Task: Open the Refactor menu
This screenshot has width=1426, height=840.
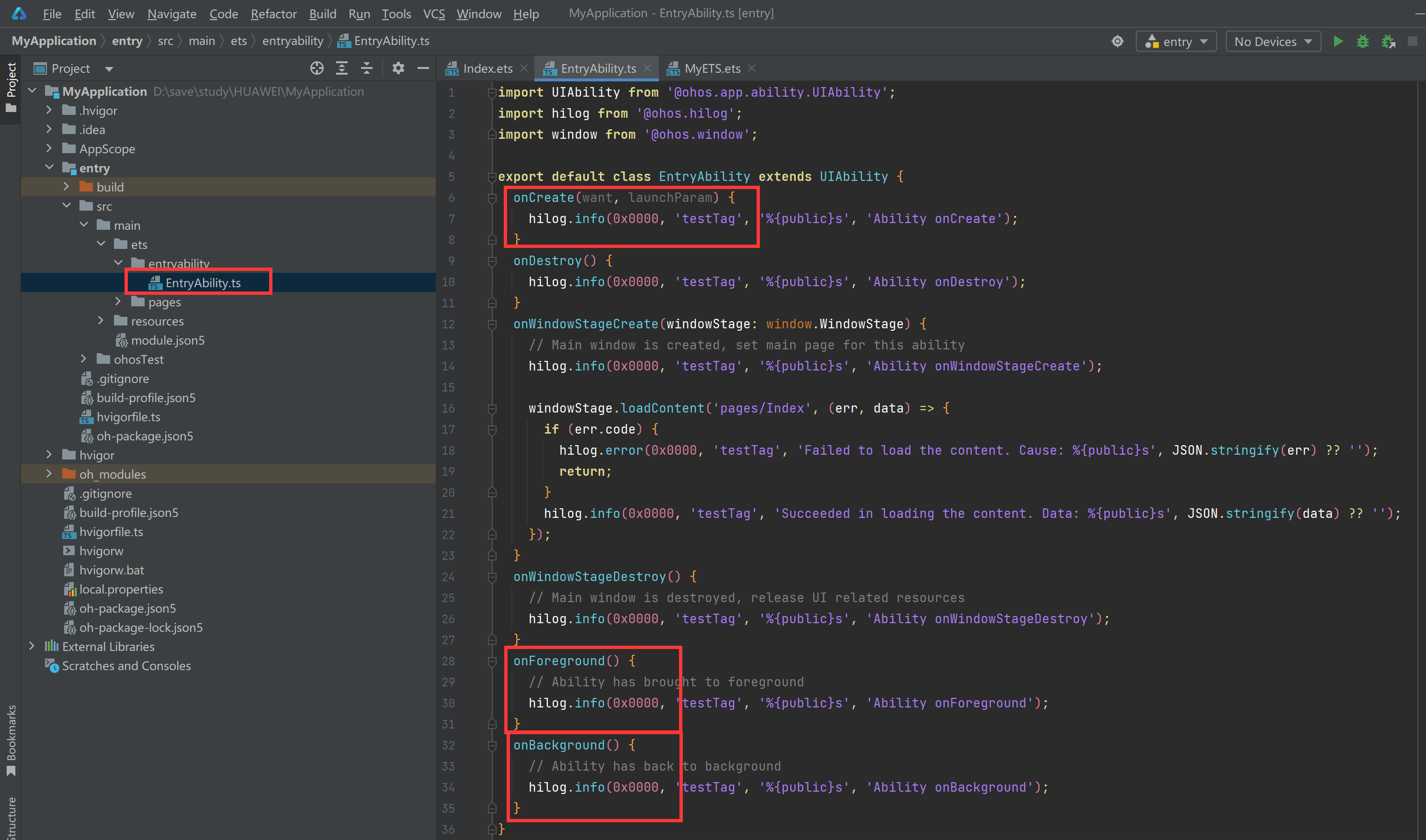Action: (x=273, y=13)
